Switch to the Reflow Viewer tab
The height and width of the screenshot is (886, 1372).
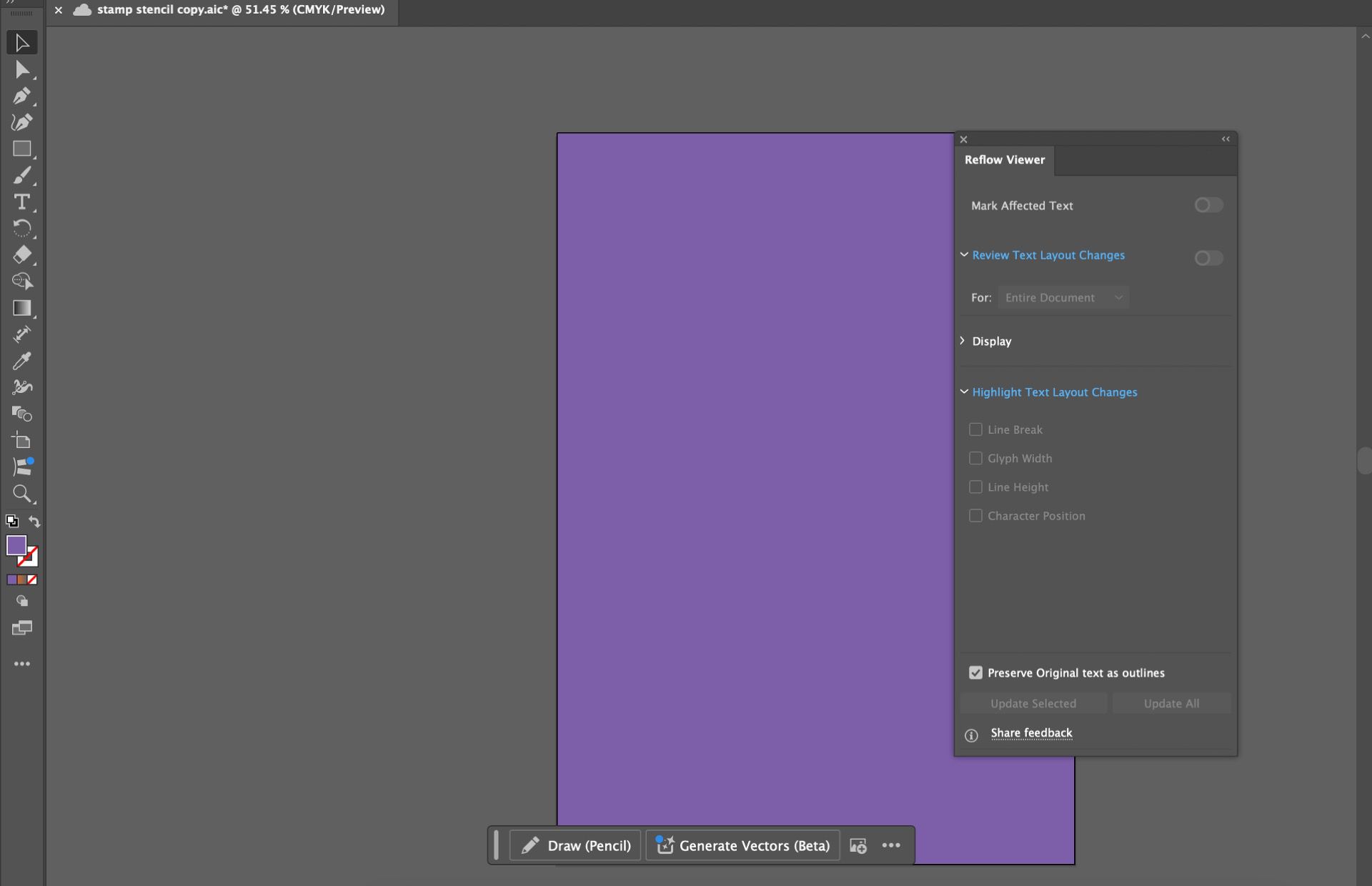[x=1004, y=160]
